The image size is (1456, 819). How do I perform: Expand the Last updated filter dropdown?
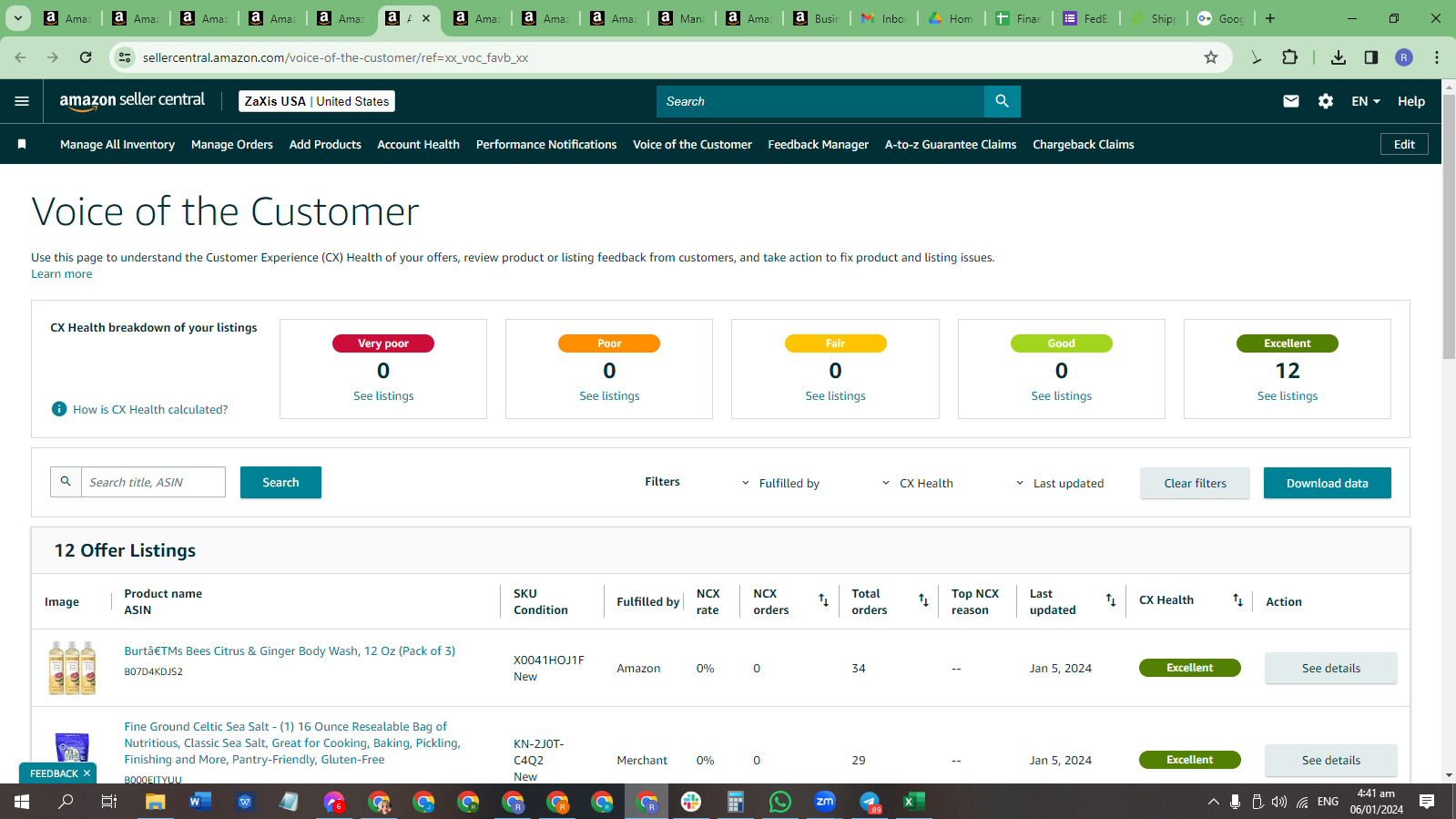click(x=1060, y=483)
